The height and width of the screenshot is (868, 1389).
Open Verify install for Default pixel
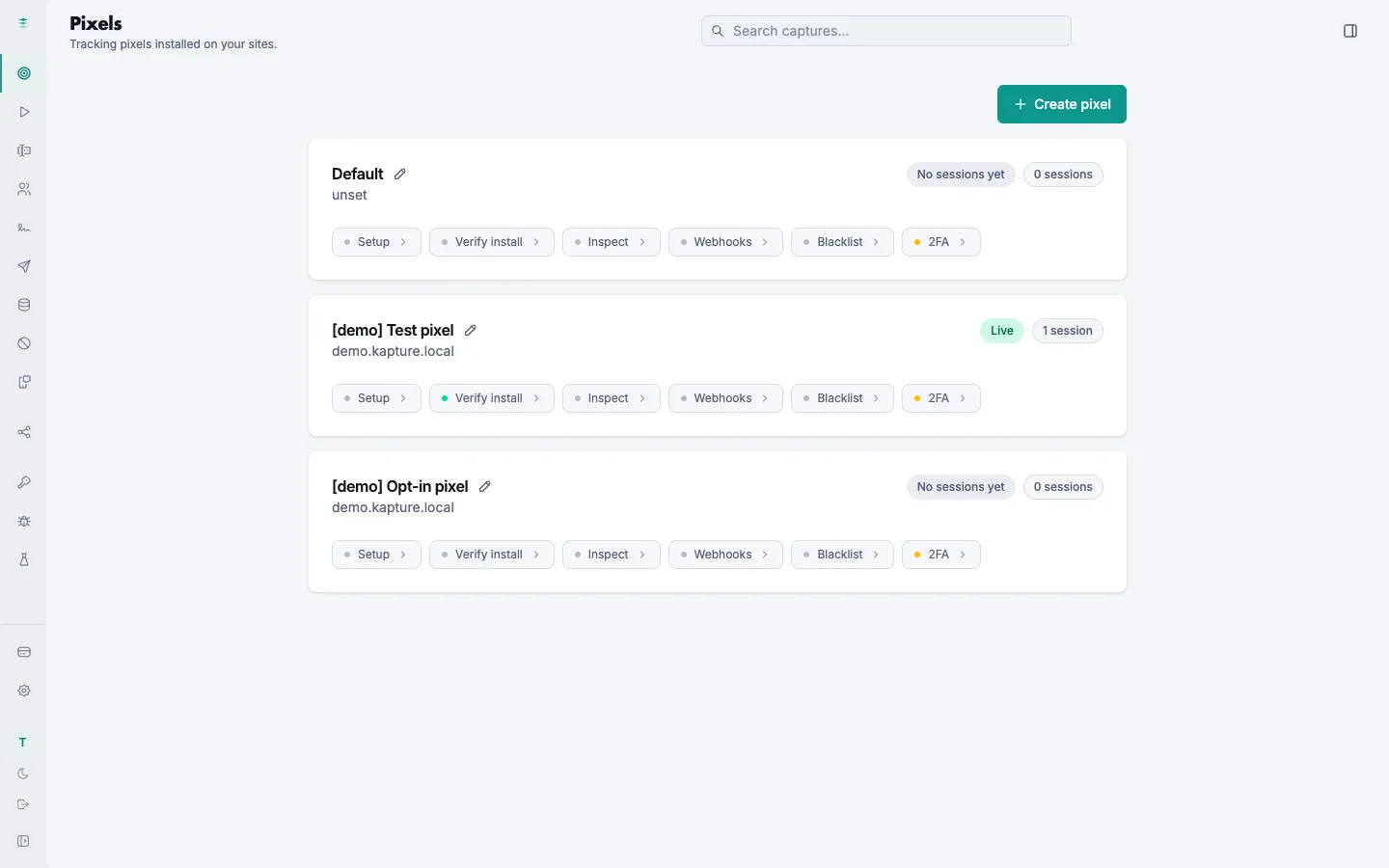(492, 242)
